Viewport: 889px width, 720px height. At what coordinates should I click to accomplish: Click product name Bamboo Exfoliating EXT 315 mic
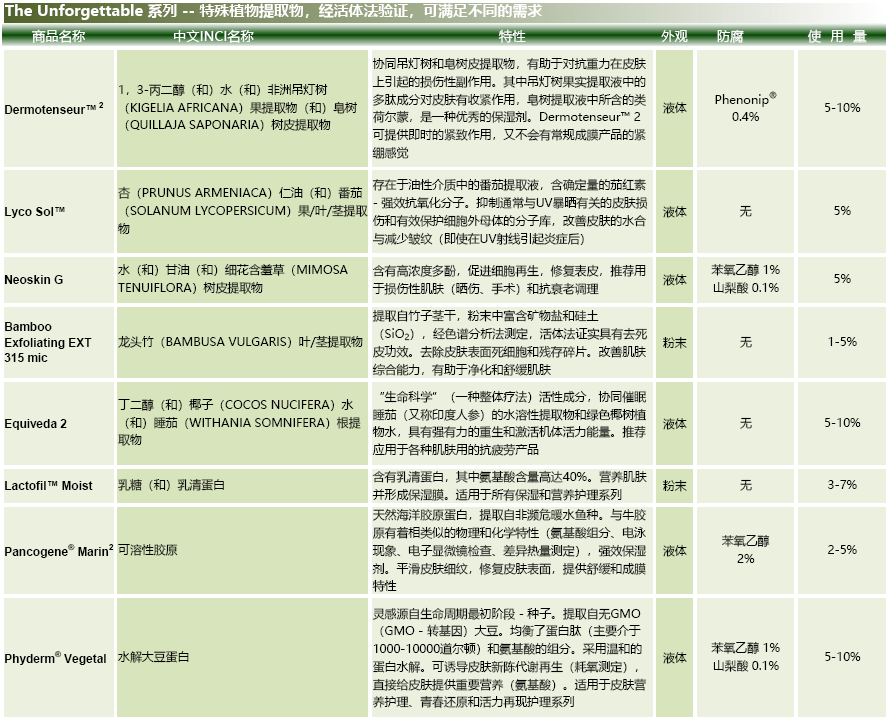click(x=48, y=342)
